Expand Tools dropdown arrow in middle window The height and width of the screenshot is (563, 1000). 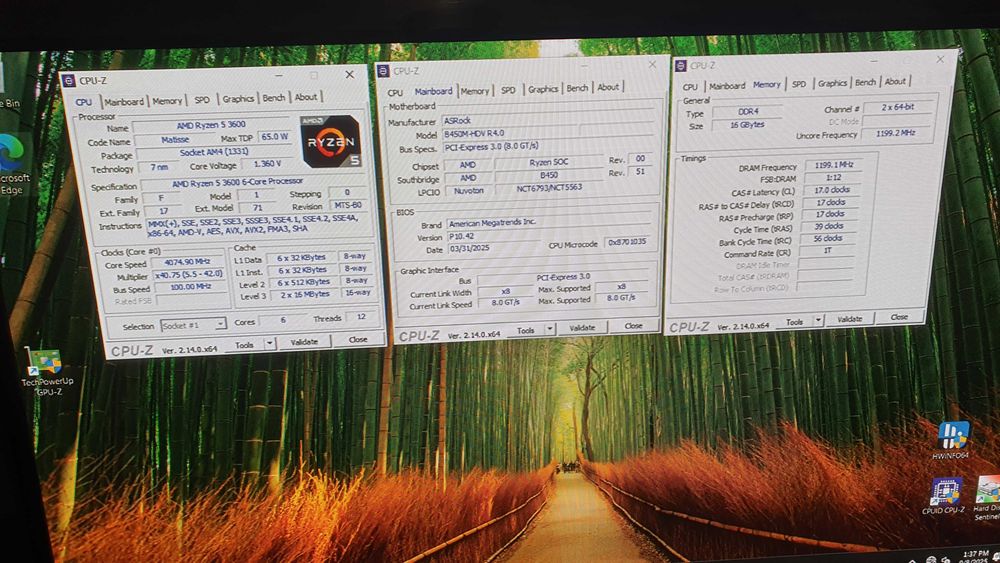pyautogui.click(x=550, y=329)
